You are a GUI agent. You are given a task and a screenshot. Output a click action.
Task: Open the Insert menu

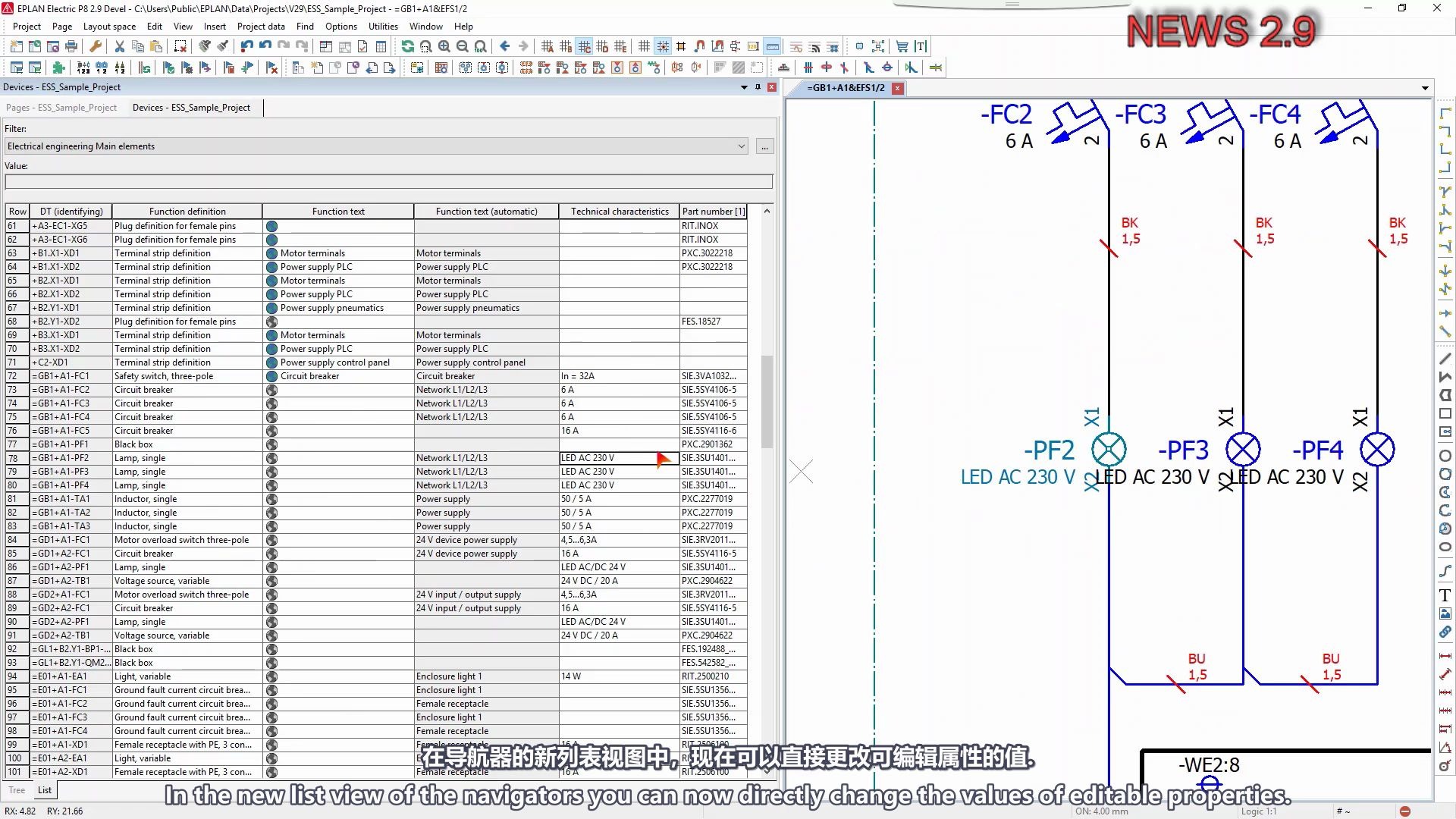tap(215, 27)
